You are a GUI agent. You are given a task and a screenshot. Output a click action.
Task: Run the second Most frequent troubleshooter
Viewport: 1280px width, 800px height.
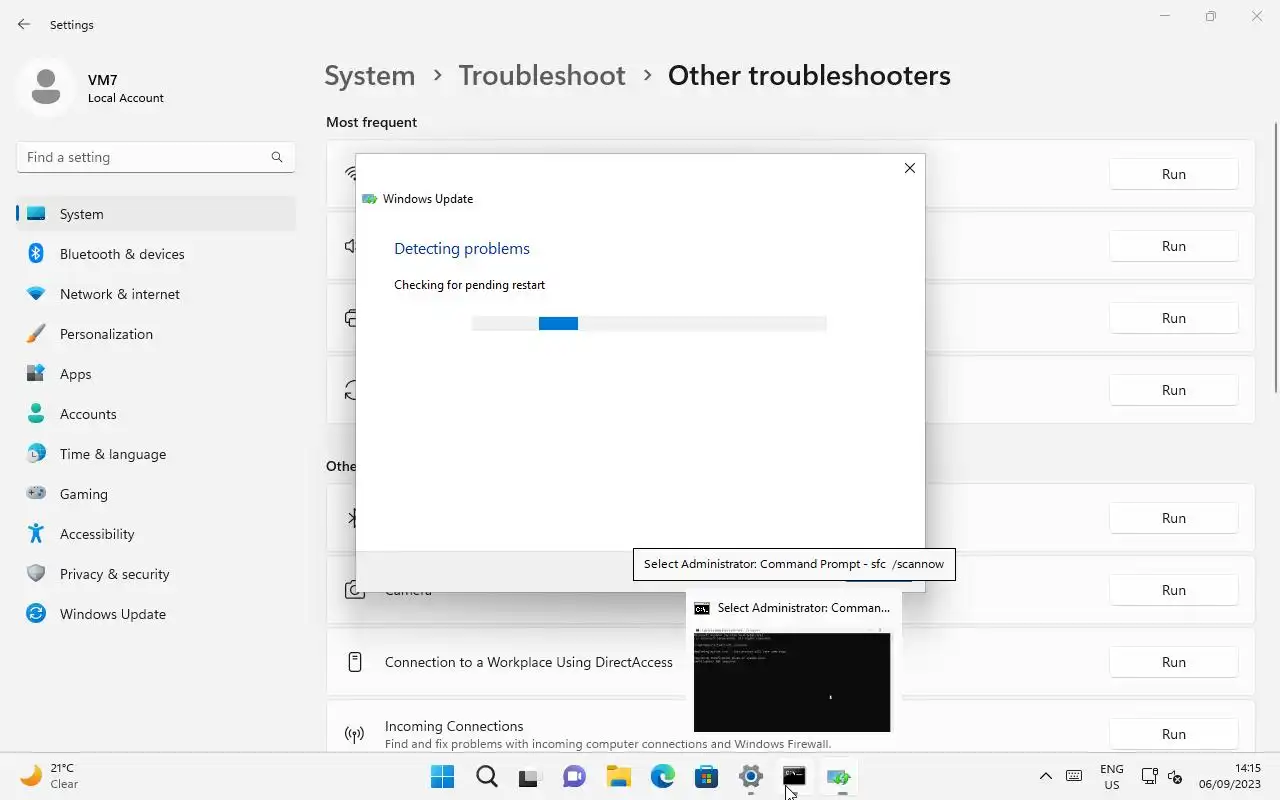(1174, 246)
